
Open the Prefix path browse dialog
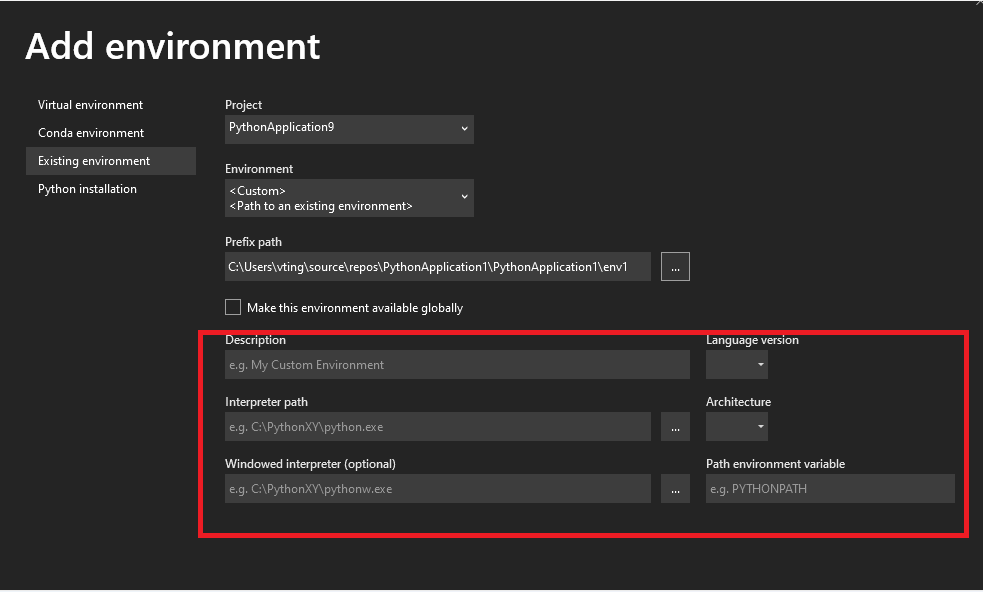[674, 266]
